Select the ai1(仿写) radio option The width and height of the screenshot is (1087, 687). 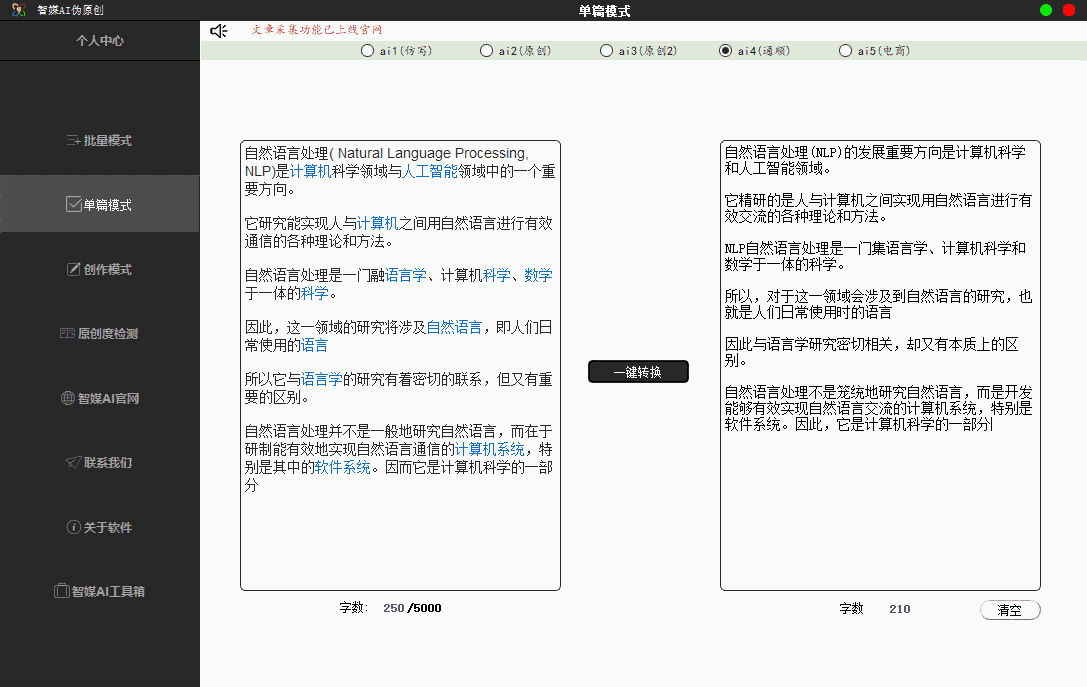pos(367,51)
